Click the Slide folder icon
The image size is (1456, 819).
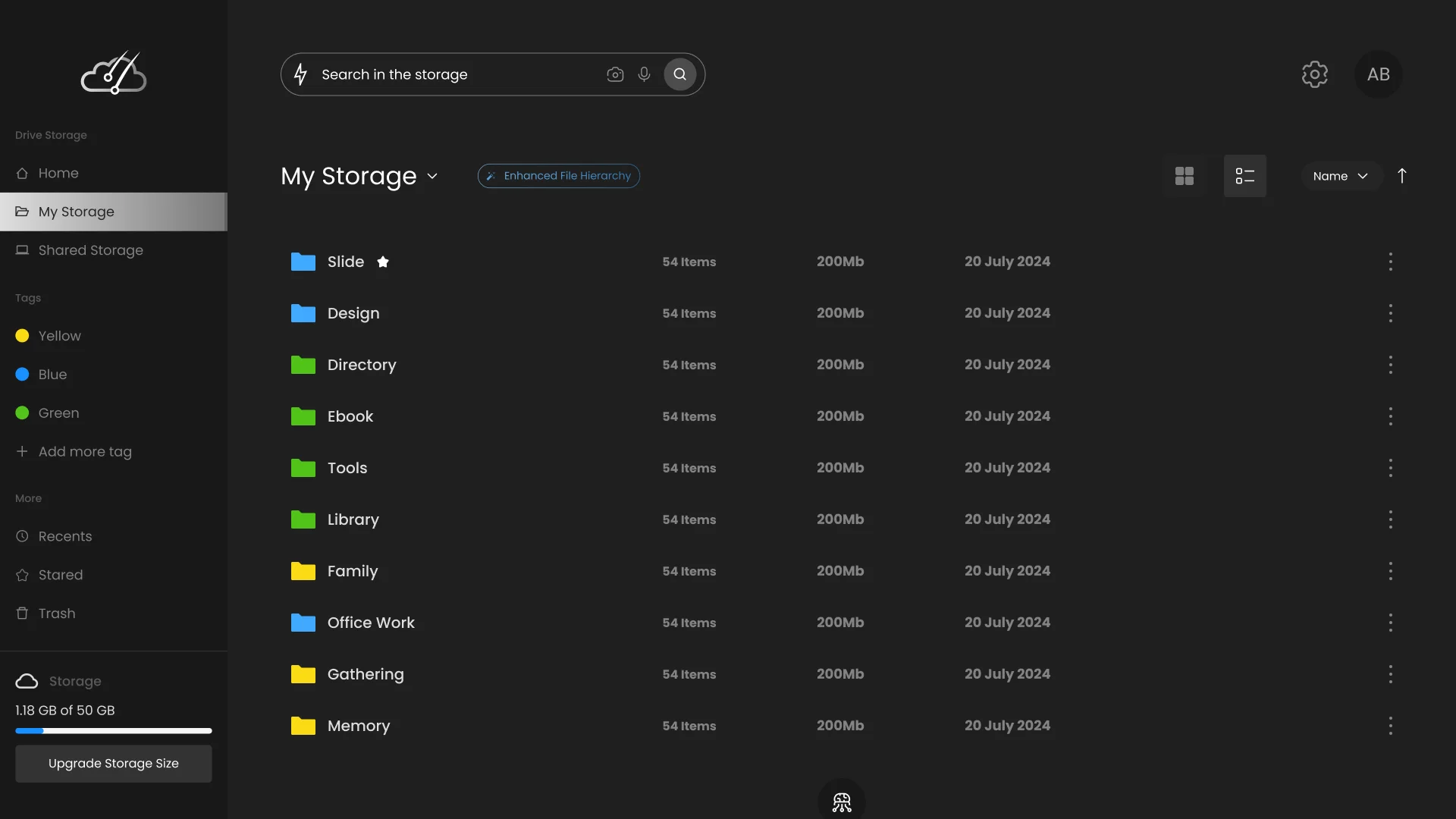(x=303, y=262)
